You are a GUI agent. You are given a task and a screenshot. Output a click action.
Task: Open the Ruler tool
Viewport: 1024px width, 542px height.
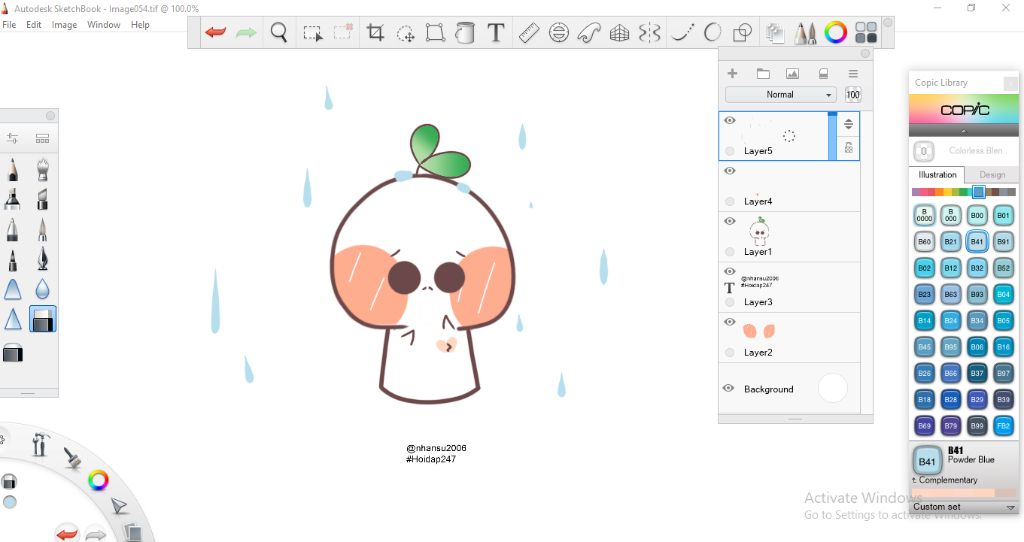(x=529, y=33)
